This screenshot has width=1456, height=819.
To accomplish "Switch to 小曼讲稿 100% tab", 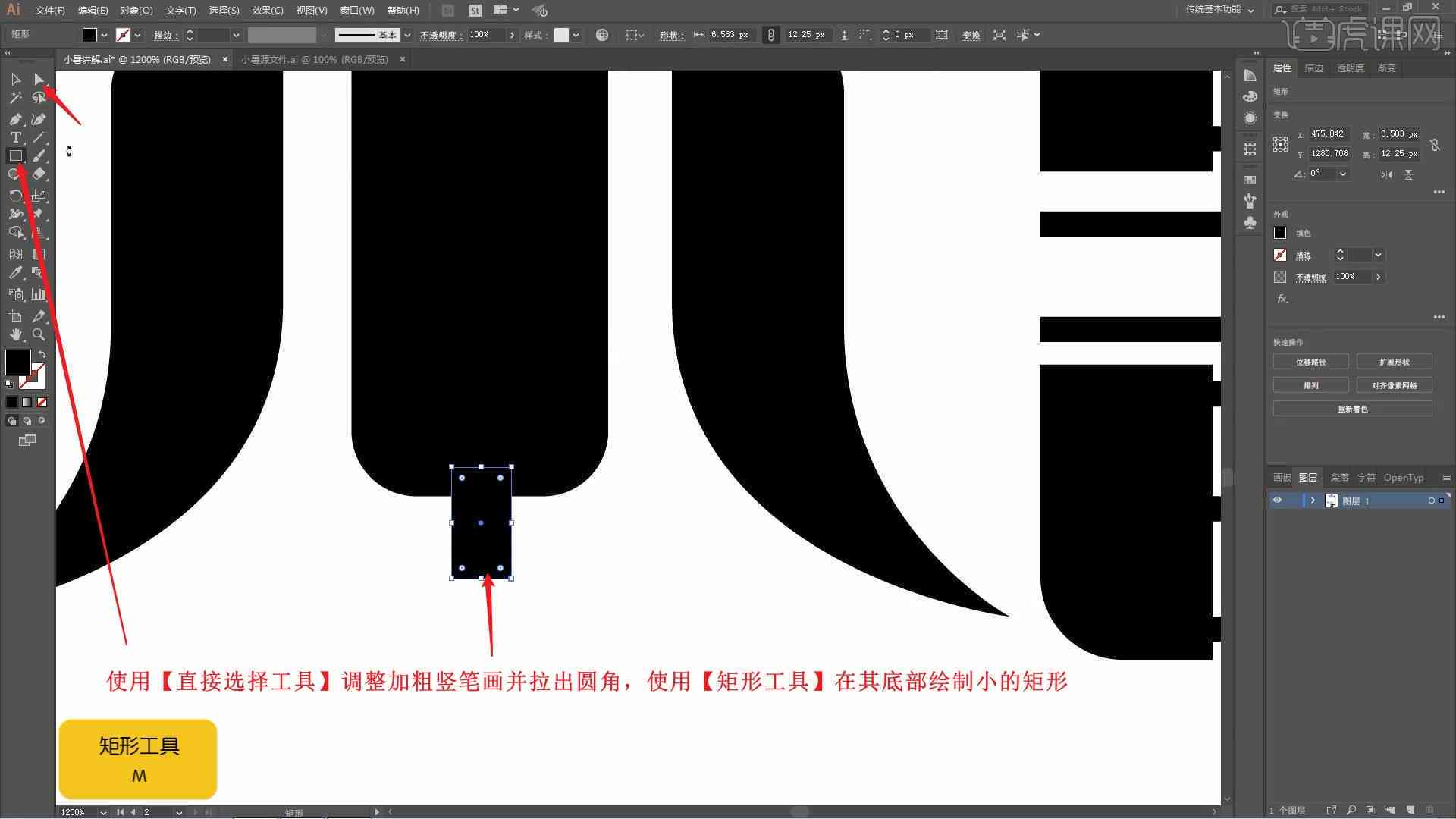I will (314, 59).
